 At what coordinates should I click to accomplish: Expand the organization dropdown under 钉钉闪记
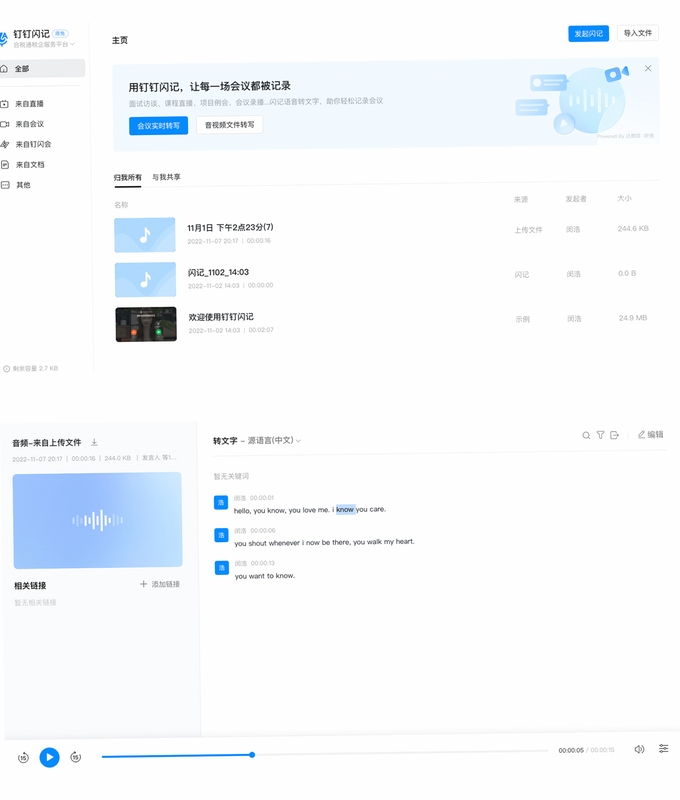click(44, 44)
